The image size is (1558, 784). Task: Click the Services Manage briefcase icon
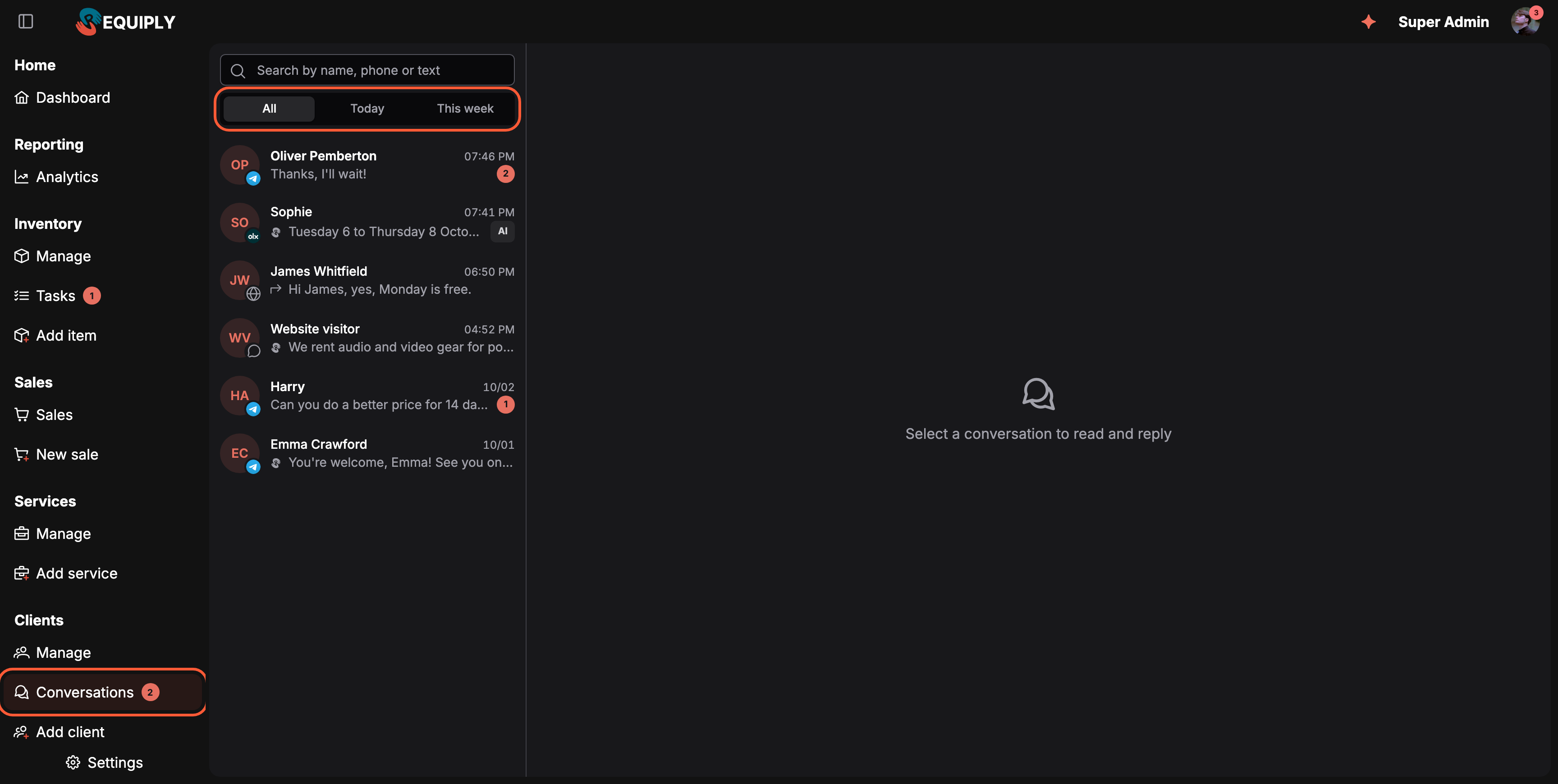[x=22, y=534]
